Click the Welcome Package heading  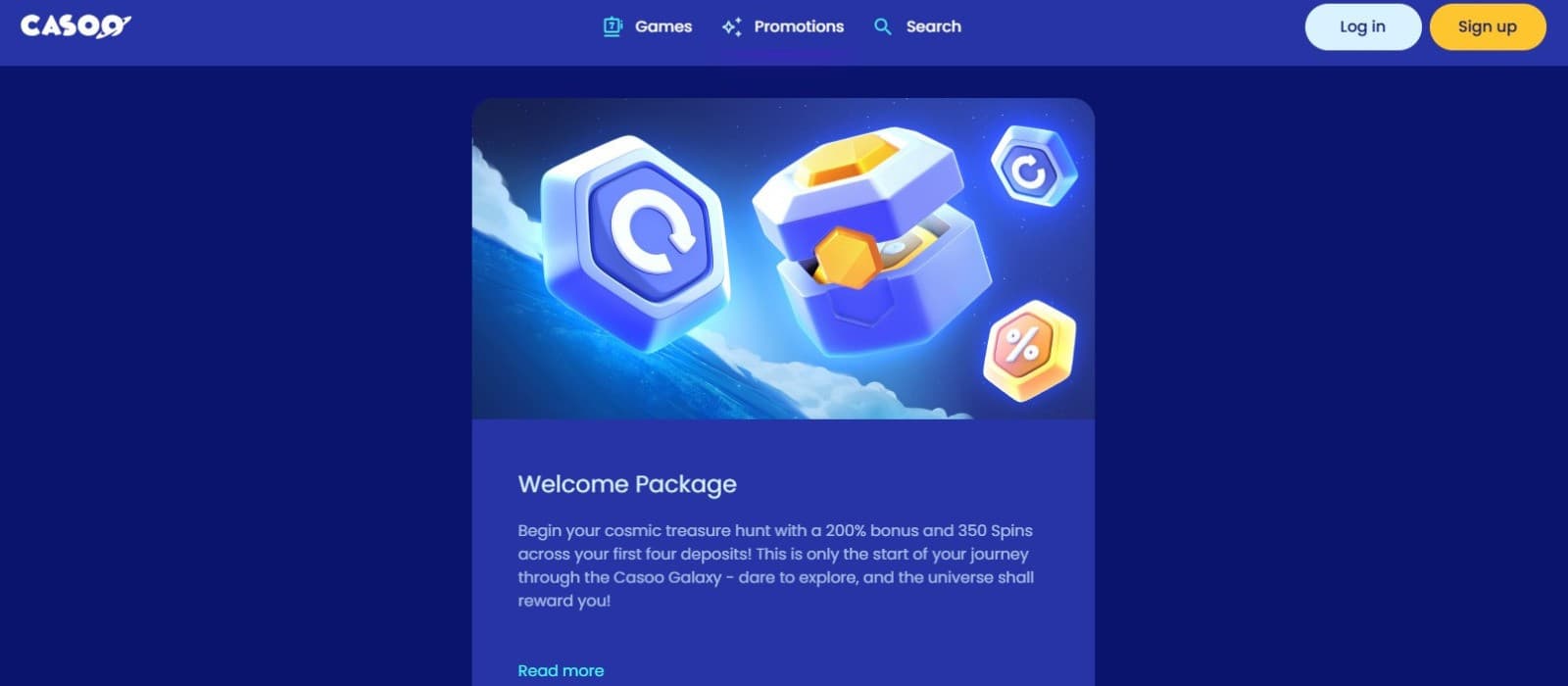click(627, 484)
